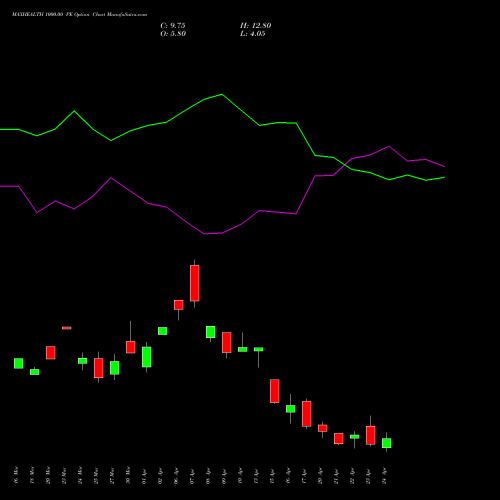Click where green and purple lines cross
Viewport: 500px width, 500px height.
344,165
